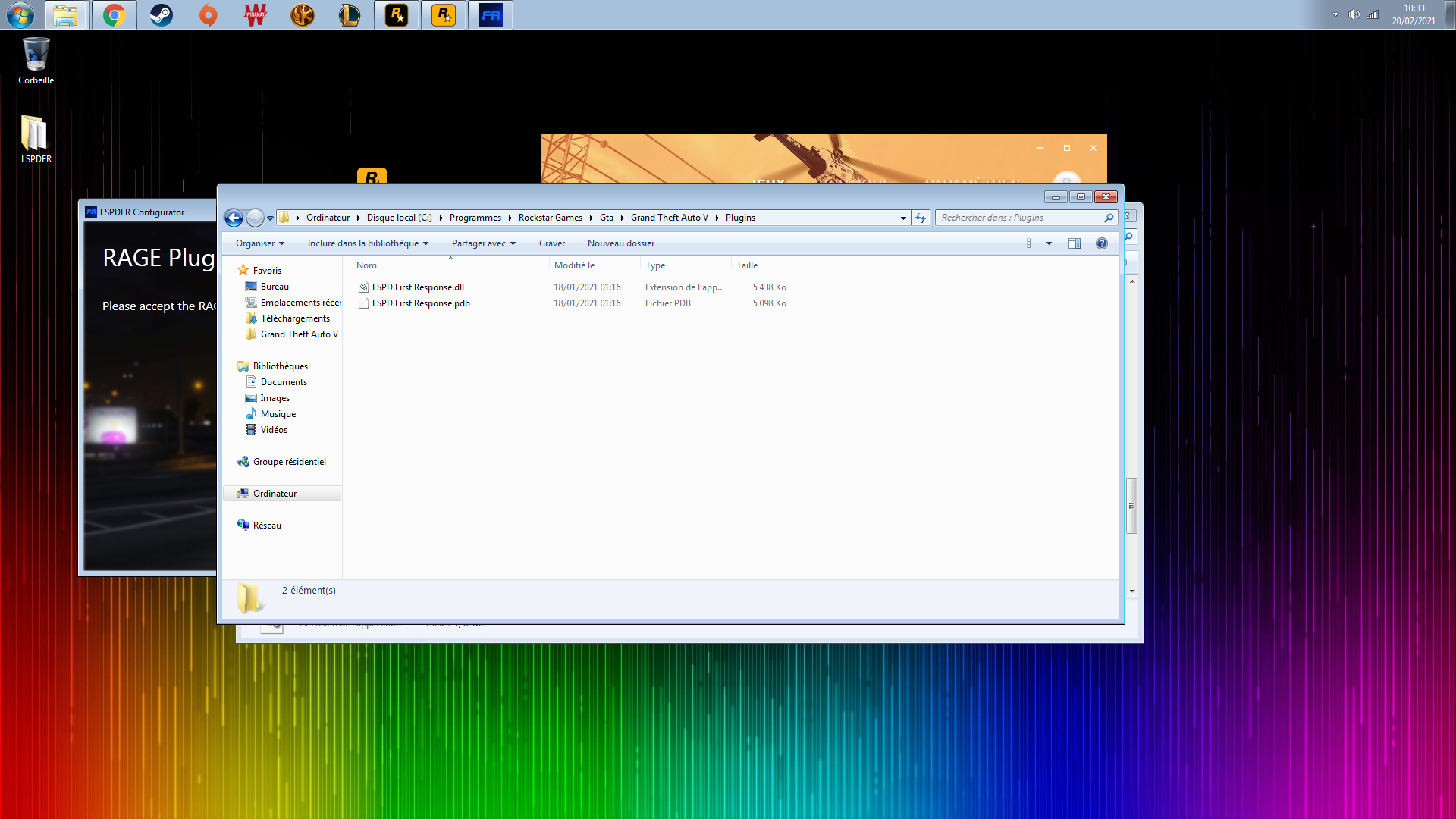Click the Graver toolbar item
Viewport: 1456px width, 819px height.
[551, 243]
